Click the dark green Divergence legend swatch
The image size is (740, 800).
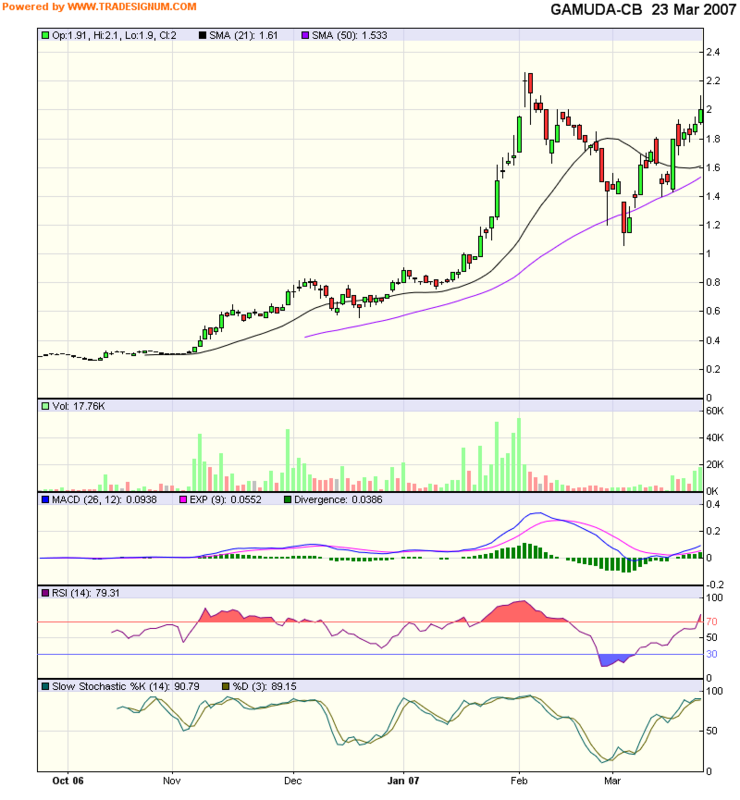pyautogui.click(x=287, y=500)
